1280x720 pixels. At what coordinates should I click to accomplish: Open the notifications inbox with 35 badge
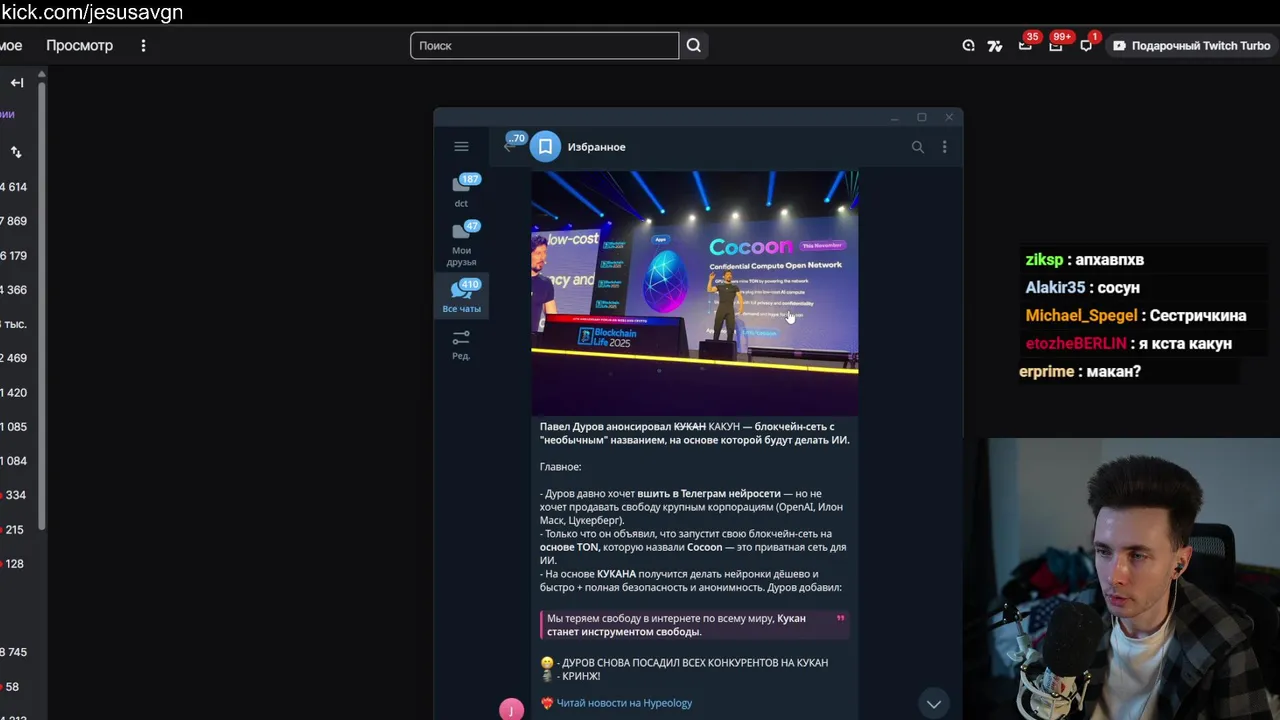pos(1026,45)
